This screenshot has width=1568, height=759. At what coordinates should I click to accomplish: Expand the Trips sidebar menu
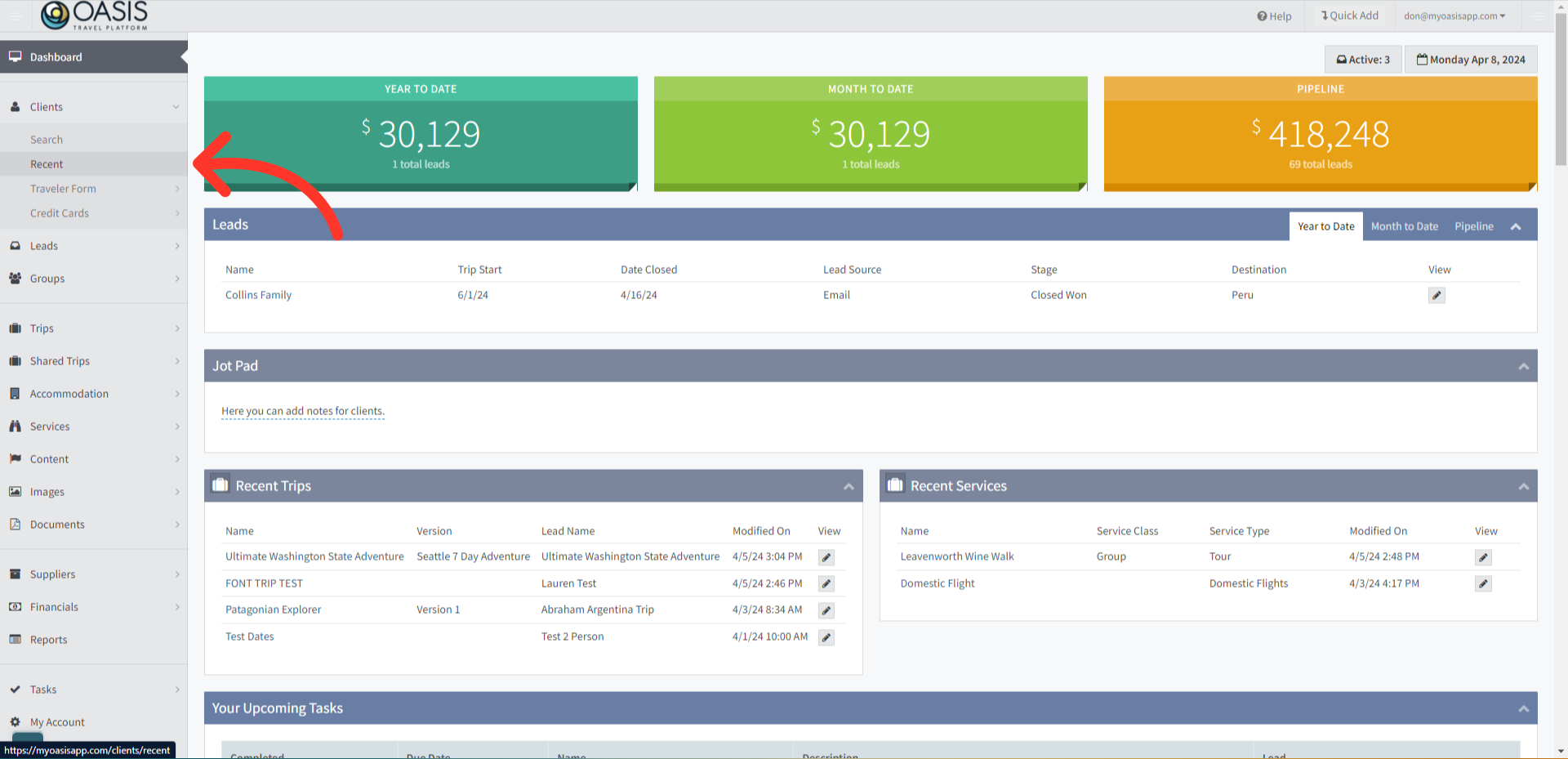(94, 328)
